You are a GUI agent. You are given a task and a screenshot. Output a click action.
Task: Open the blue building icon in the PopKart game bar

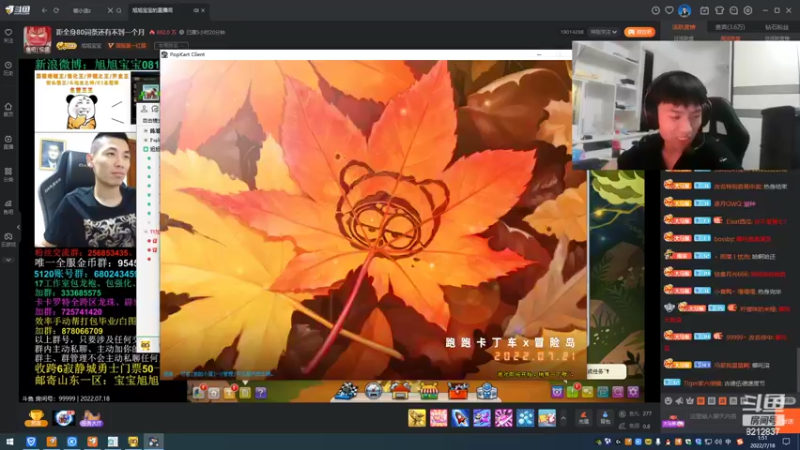point(486,391)
